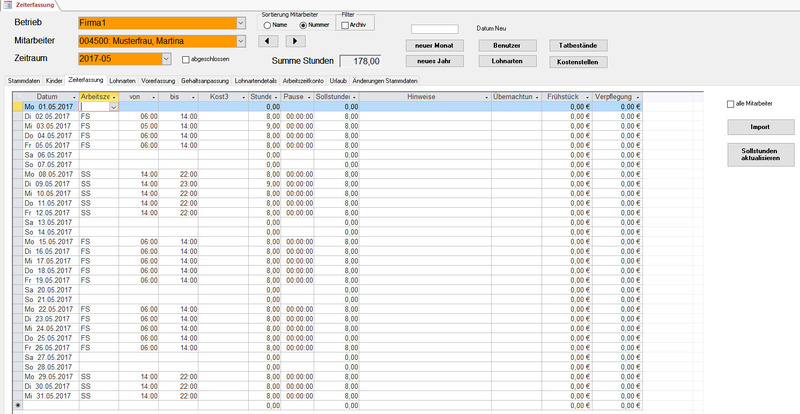Click Sollstunden aktualisieren button
800x414 pixels.
tap(760, 155)
